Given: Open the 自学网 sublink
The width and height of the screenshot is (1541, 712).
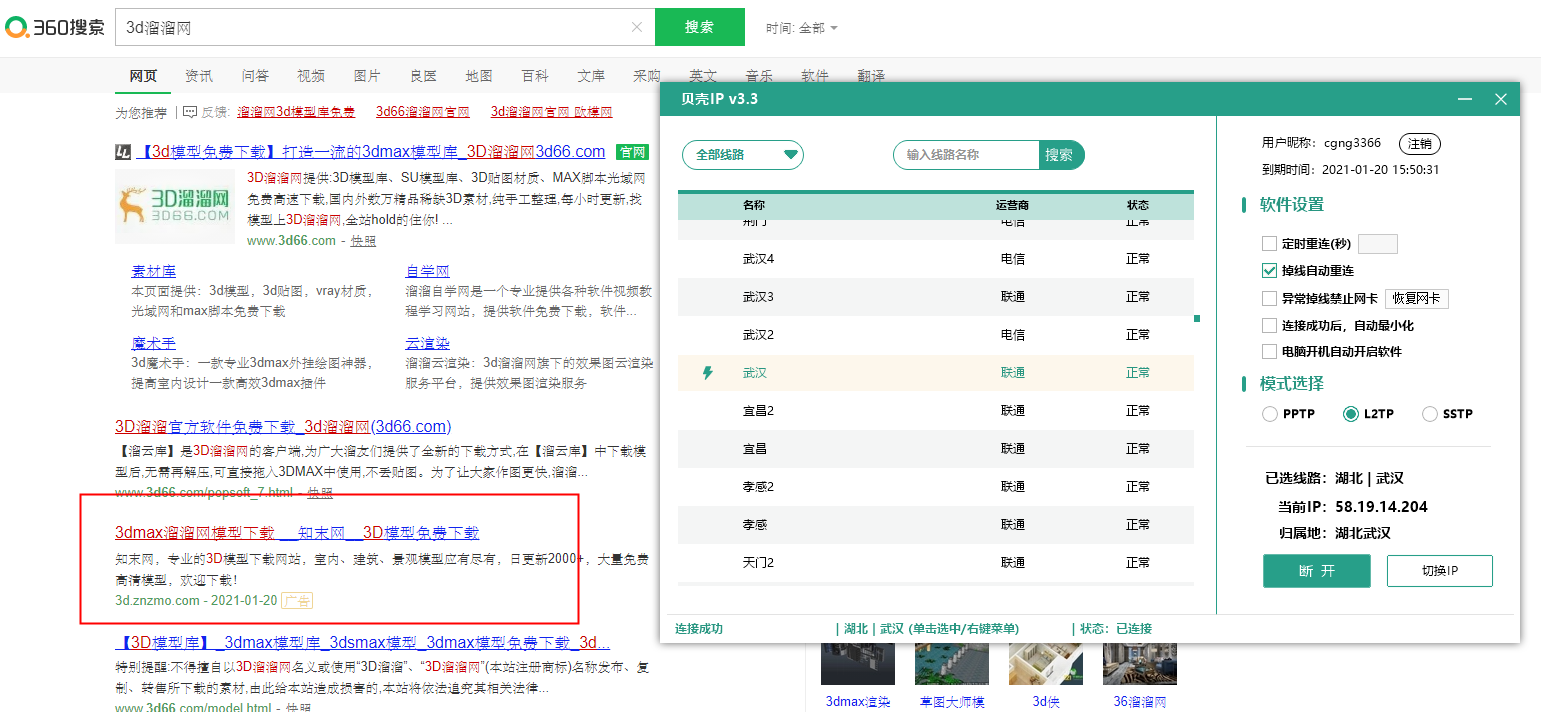Looking at the screenshot, I should [428, 271].
